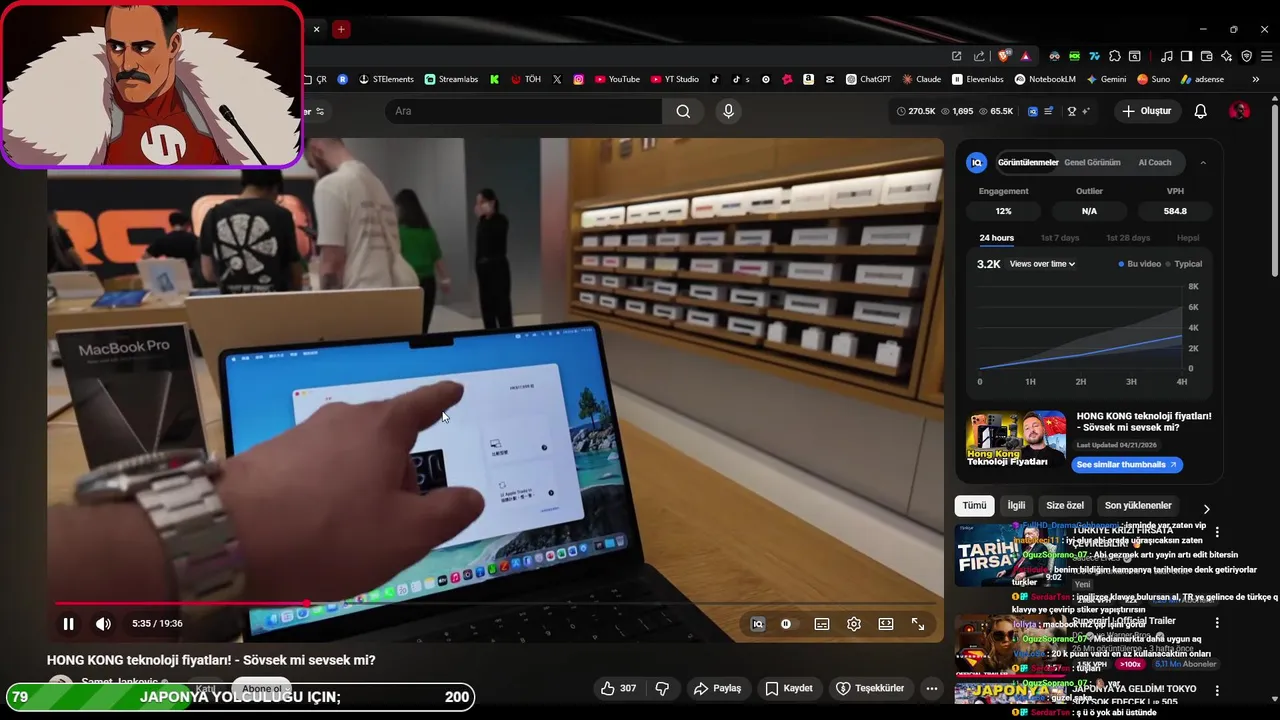Enter fullscreen mode

(918, 624)
